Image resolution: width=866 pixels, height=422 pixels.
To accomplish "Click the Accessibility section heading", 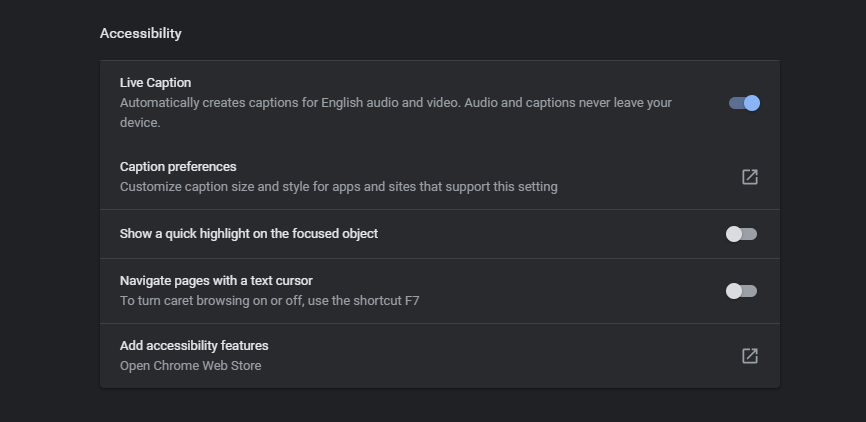I will tap(140, 33).
